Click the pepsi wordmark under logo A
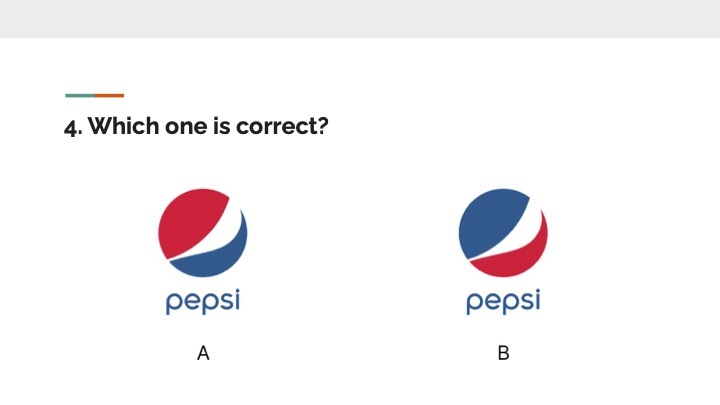The image size is (720, 405). point(203,303)
